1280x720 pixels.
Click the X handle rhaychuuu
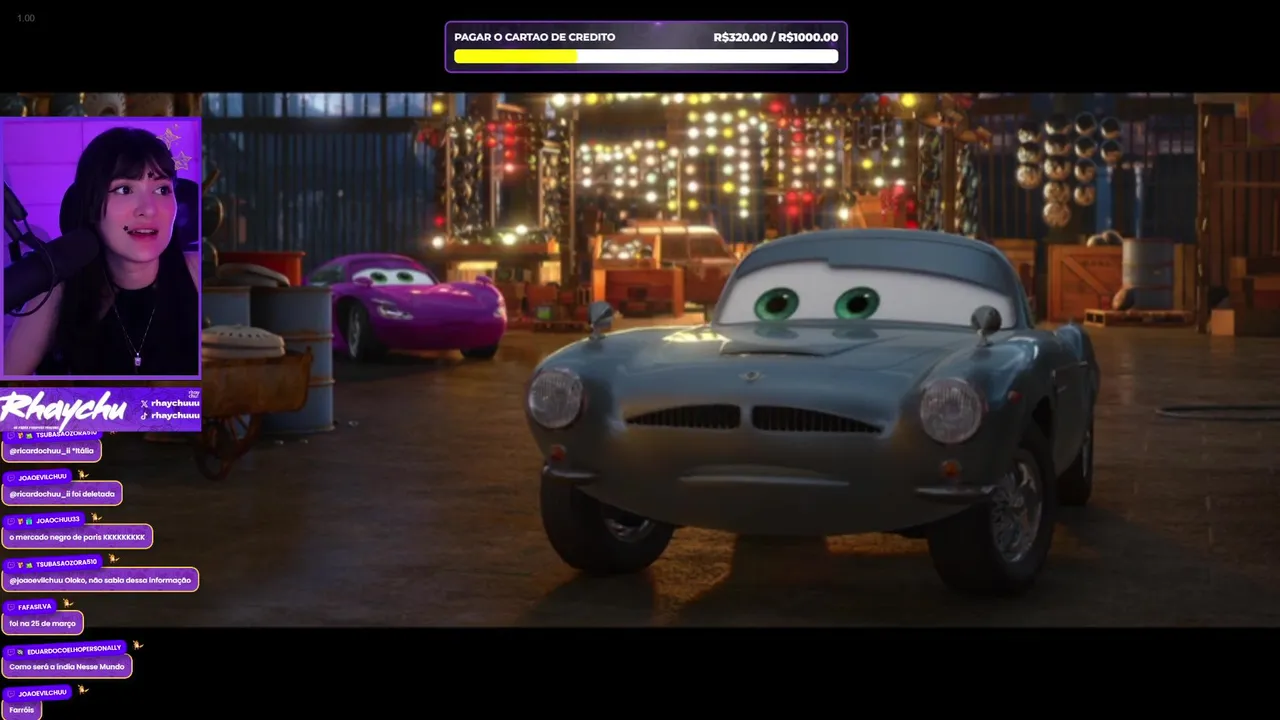170,403
